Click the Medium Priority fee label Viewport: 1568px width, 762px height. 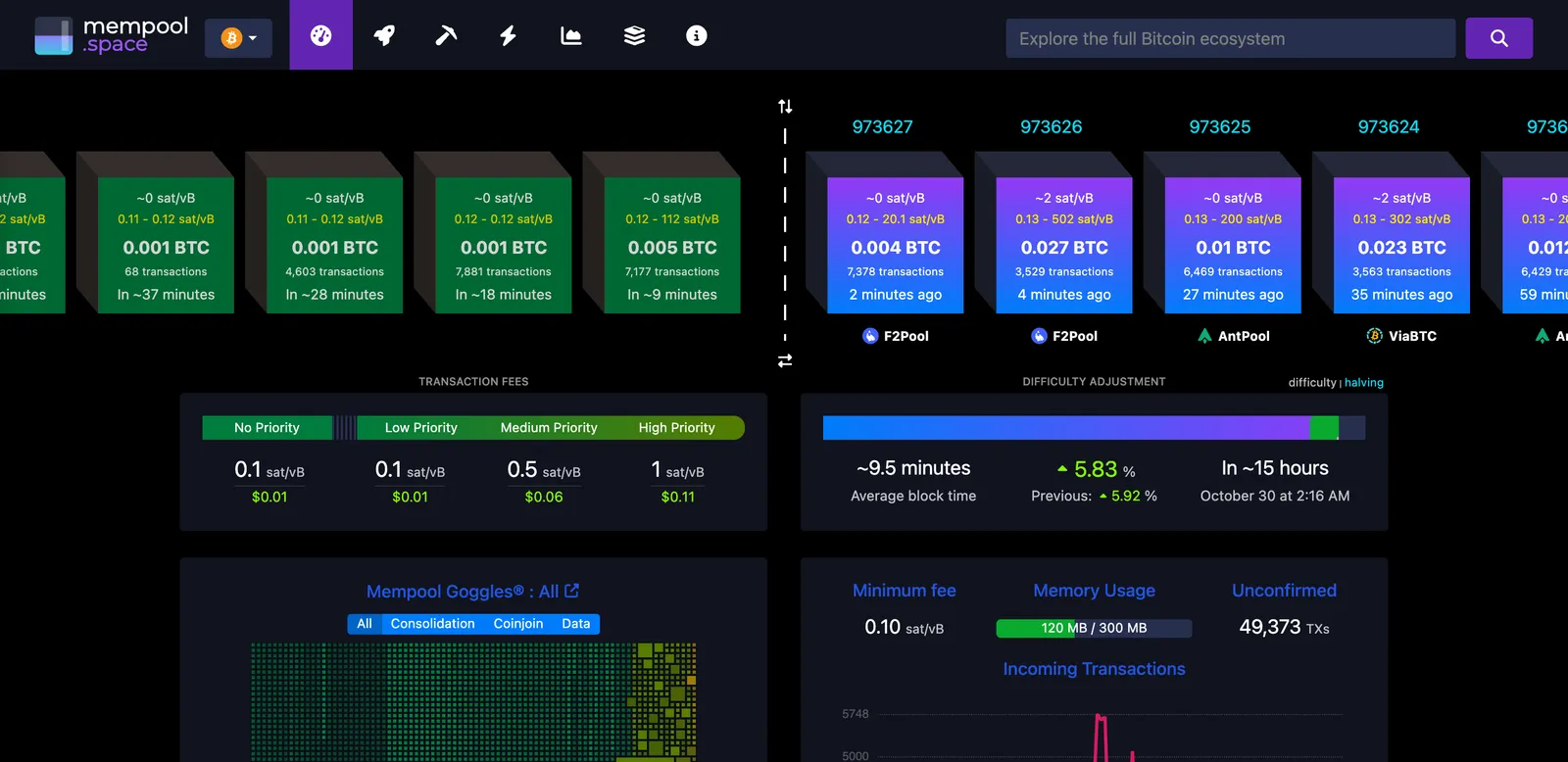(x=549, y=428)
